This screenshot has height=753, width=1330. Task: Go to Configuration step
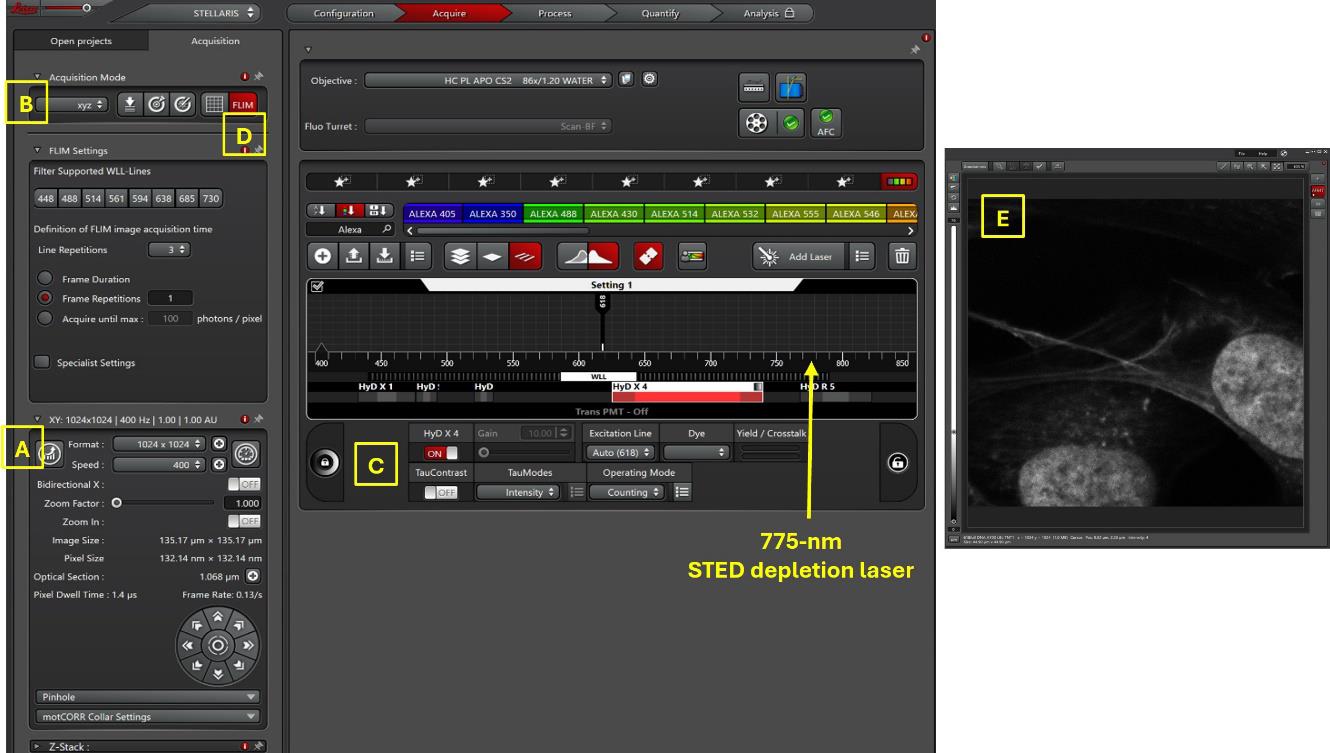(343, 13)
